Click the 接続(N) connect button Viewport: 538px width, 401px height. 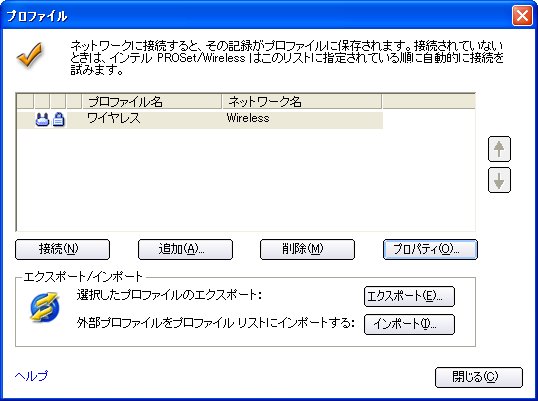pos(62,249)
